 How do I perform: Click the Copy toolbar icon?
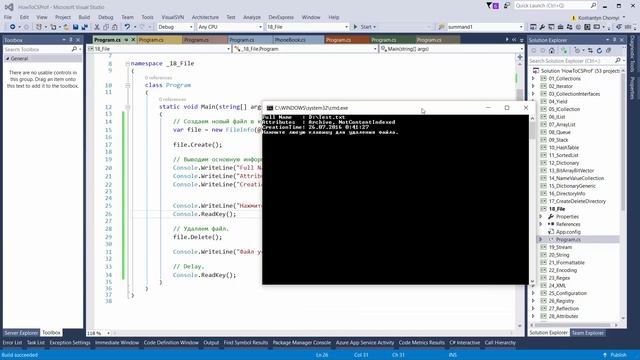tap(106, 27)
